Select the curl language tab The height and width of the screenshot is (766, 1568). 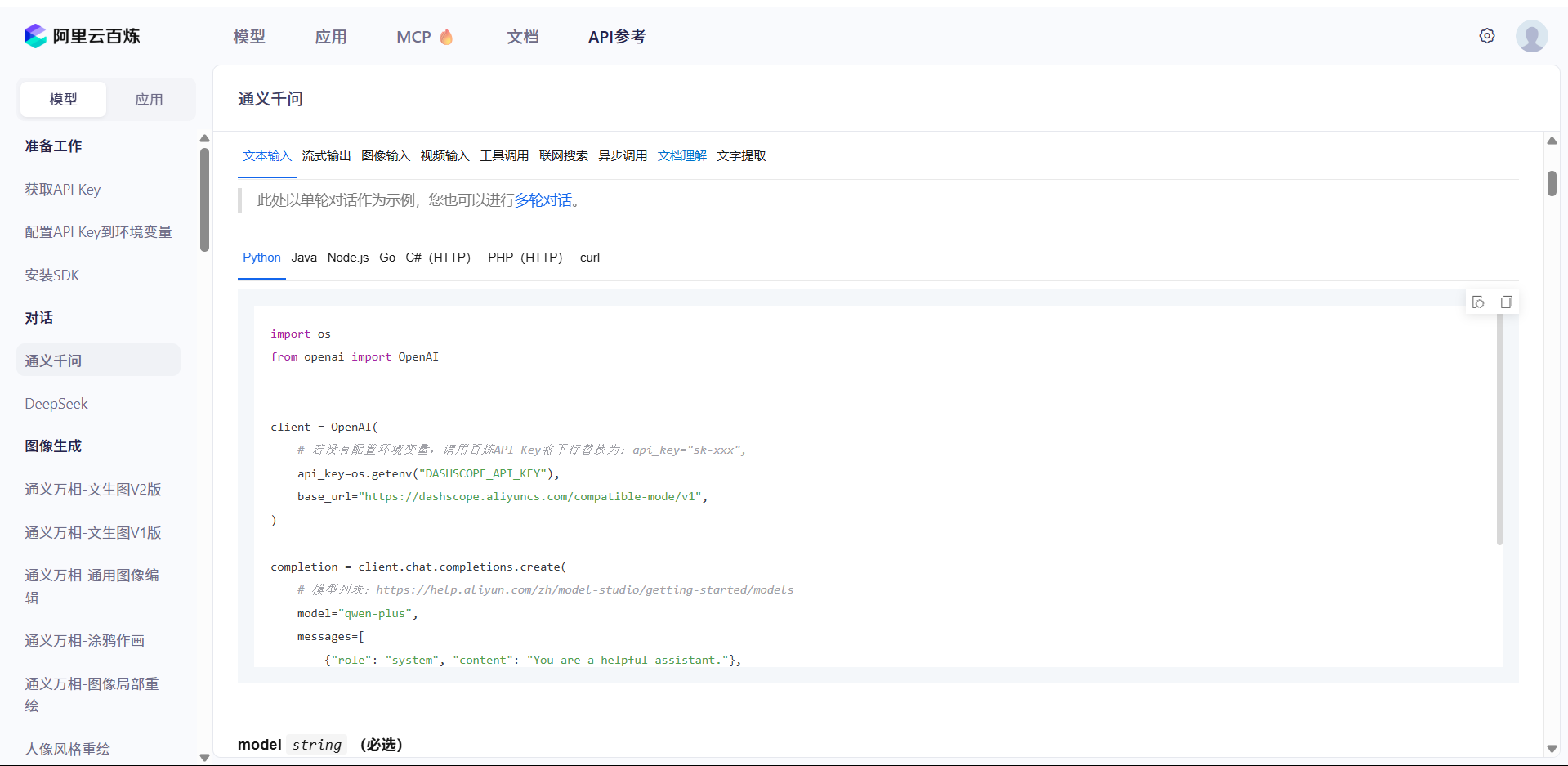point(590,258)
